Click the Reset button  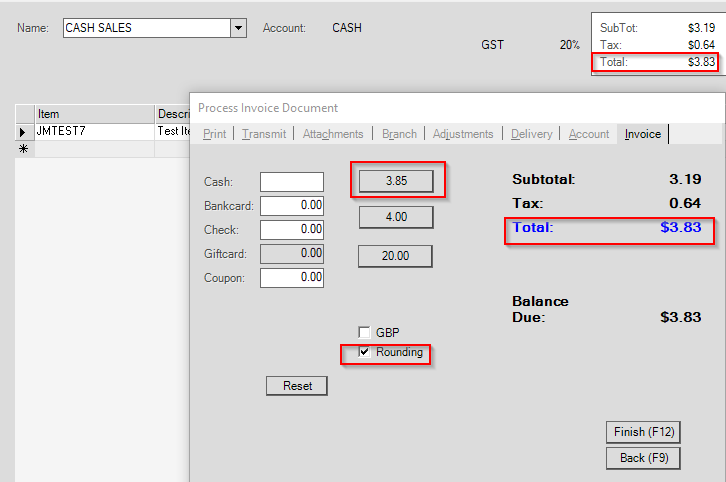(x=297, y=386)
